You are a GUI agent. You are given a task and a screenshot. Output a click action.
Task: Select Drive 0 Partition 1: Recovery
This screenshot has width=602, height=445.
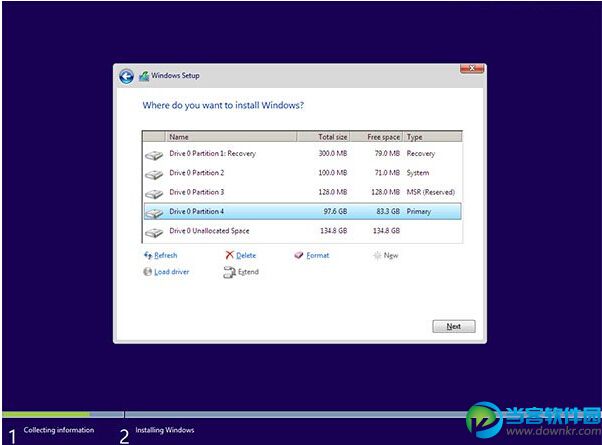(x=303, y=154)
